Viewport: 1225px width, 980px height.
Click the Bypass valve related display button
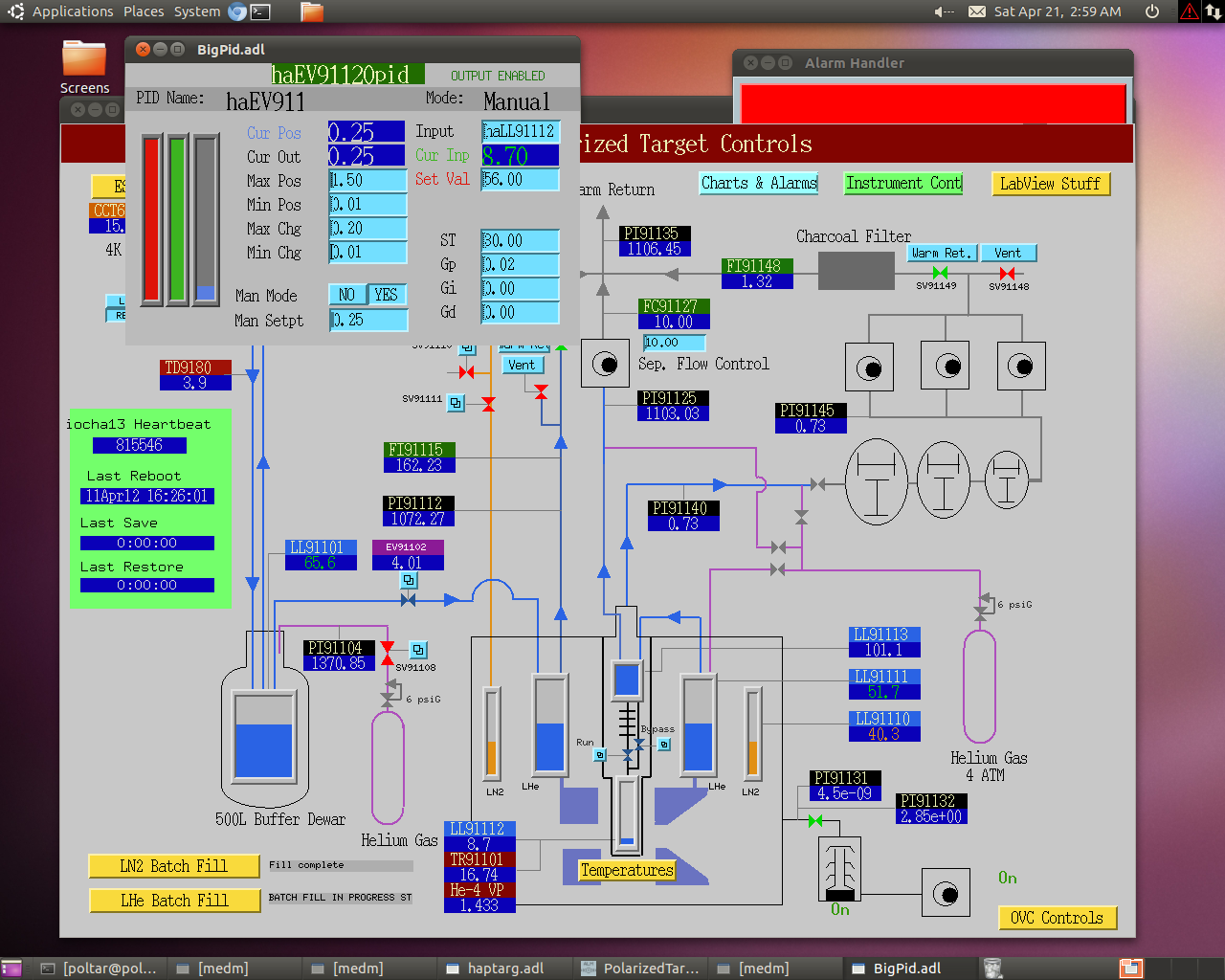pos(664,745)
